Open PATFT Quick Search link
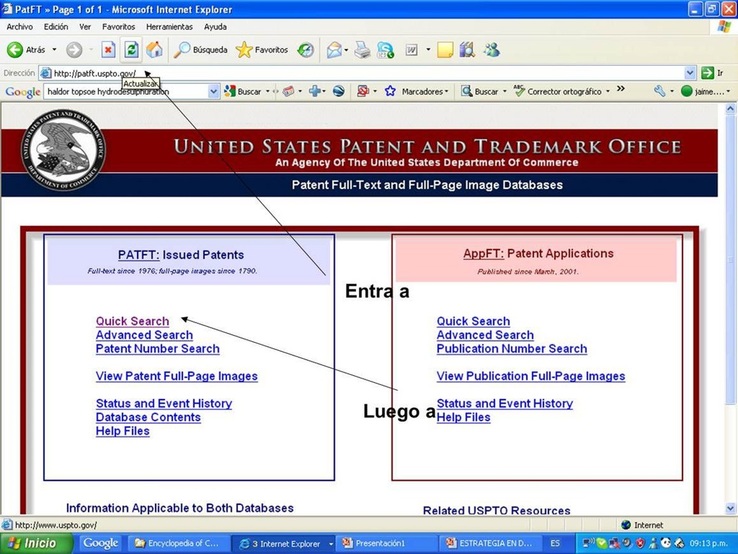 click(x=132, y=321)
